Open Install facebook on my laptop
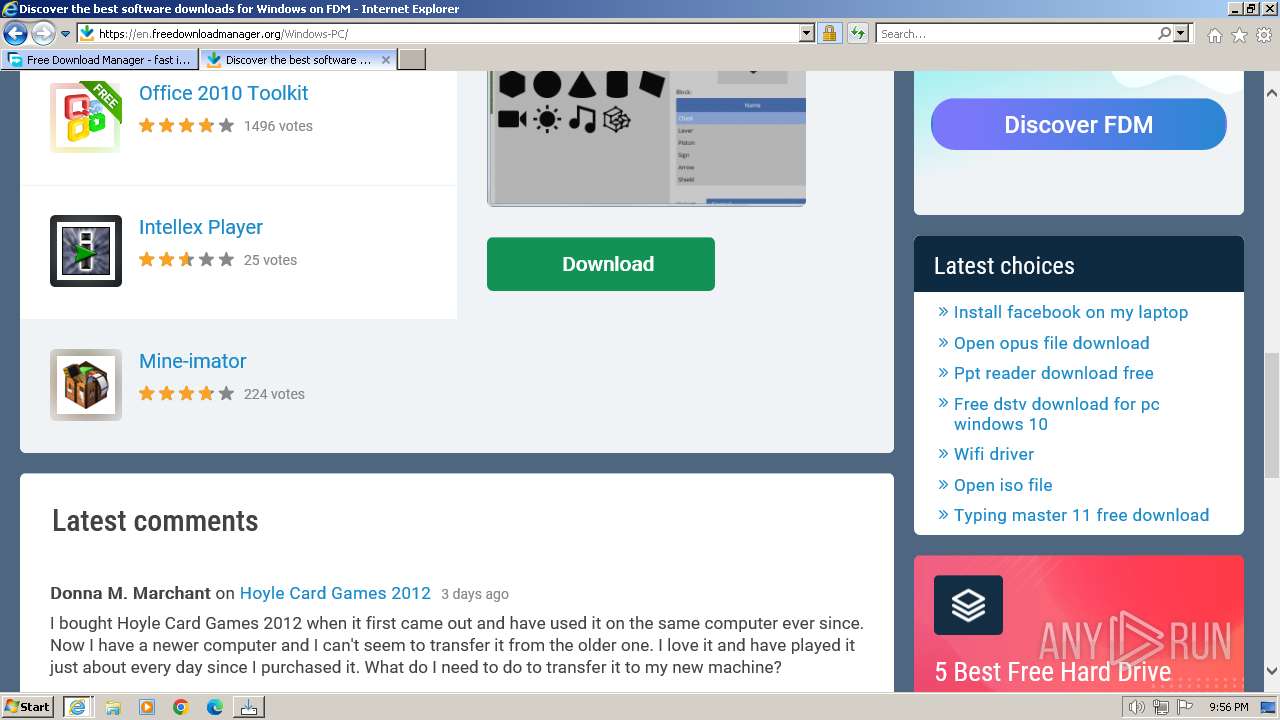Screen dimensions: 1280x720 click(1070, 312)
